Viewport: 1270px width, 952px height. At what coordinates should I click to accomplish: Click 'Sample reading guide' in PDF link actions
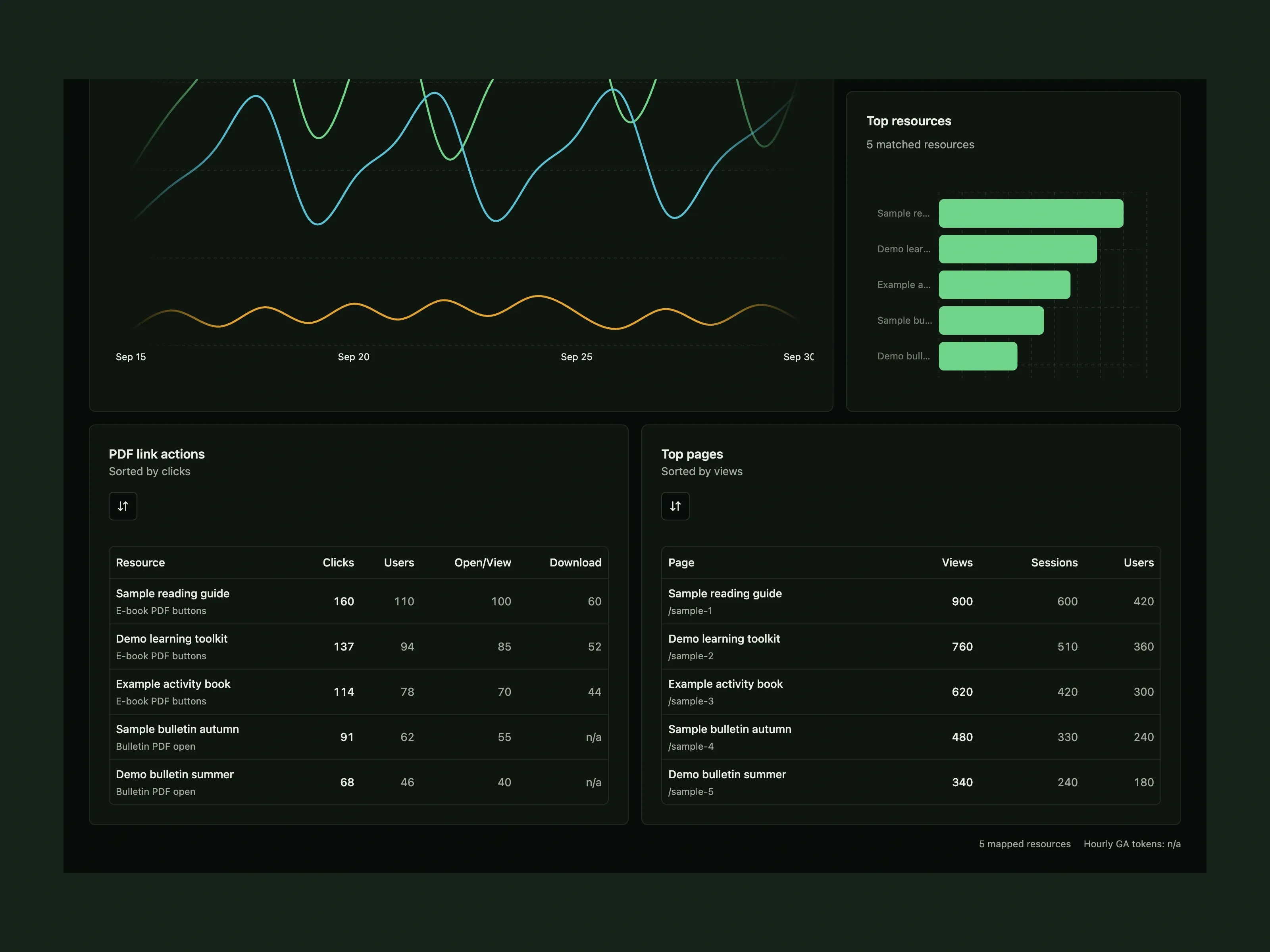click(173, 593)
